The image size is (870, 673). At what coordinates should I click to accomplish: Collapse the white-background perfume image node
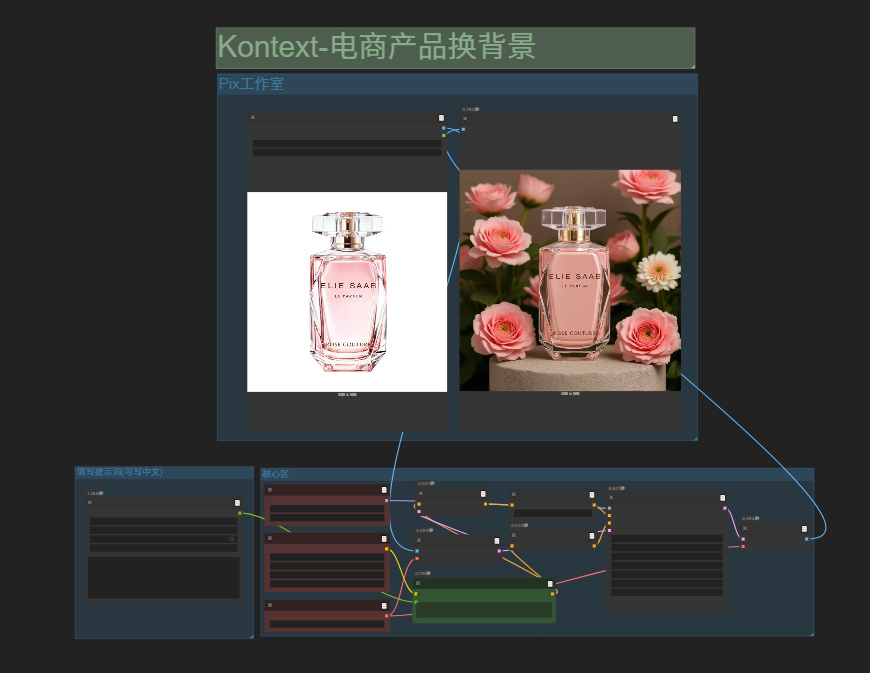coord(253,117)
